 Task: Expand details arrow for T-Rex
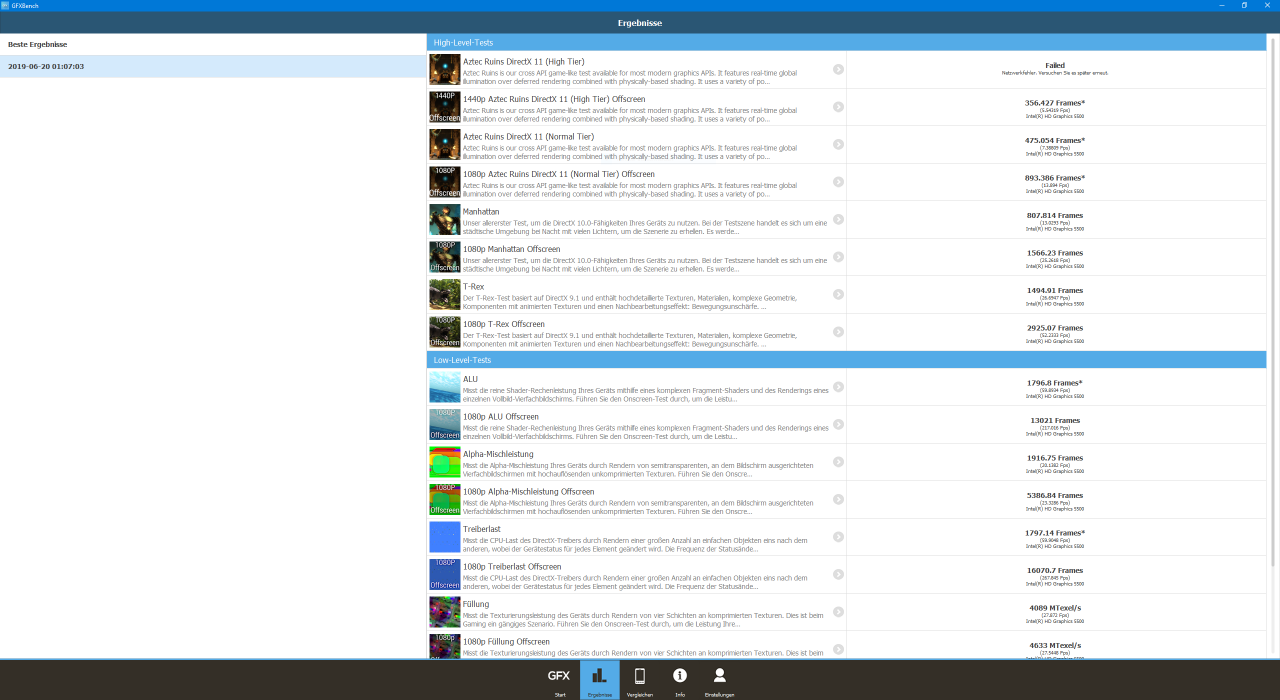tap(838, 294)
